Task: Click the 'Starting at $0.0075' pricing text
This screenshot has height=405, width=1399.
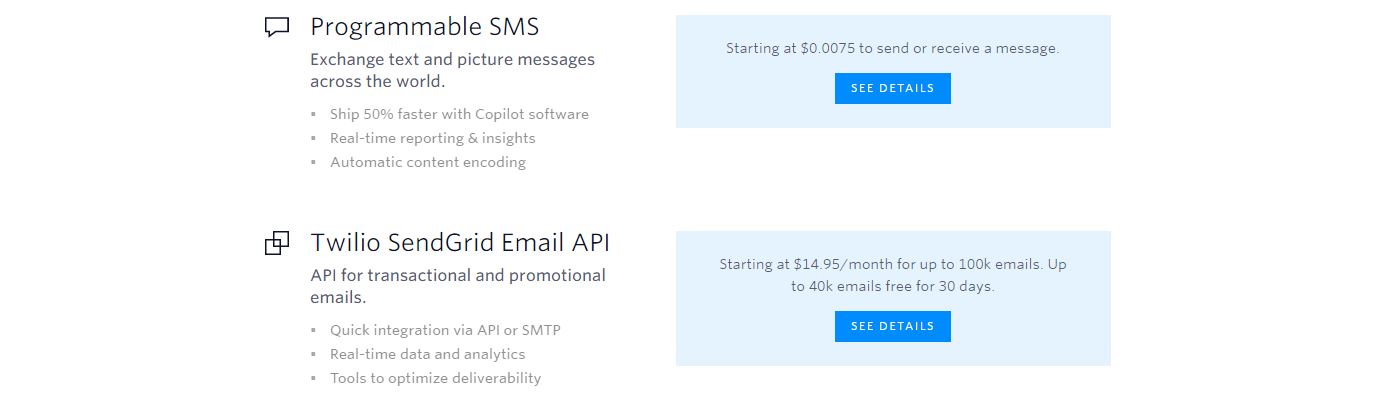Action: tap(785, 48)
